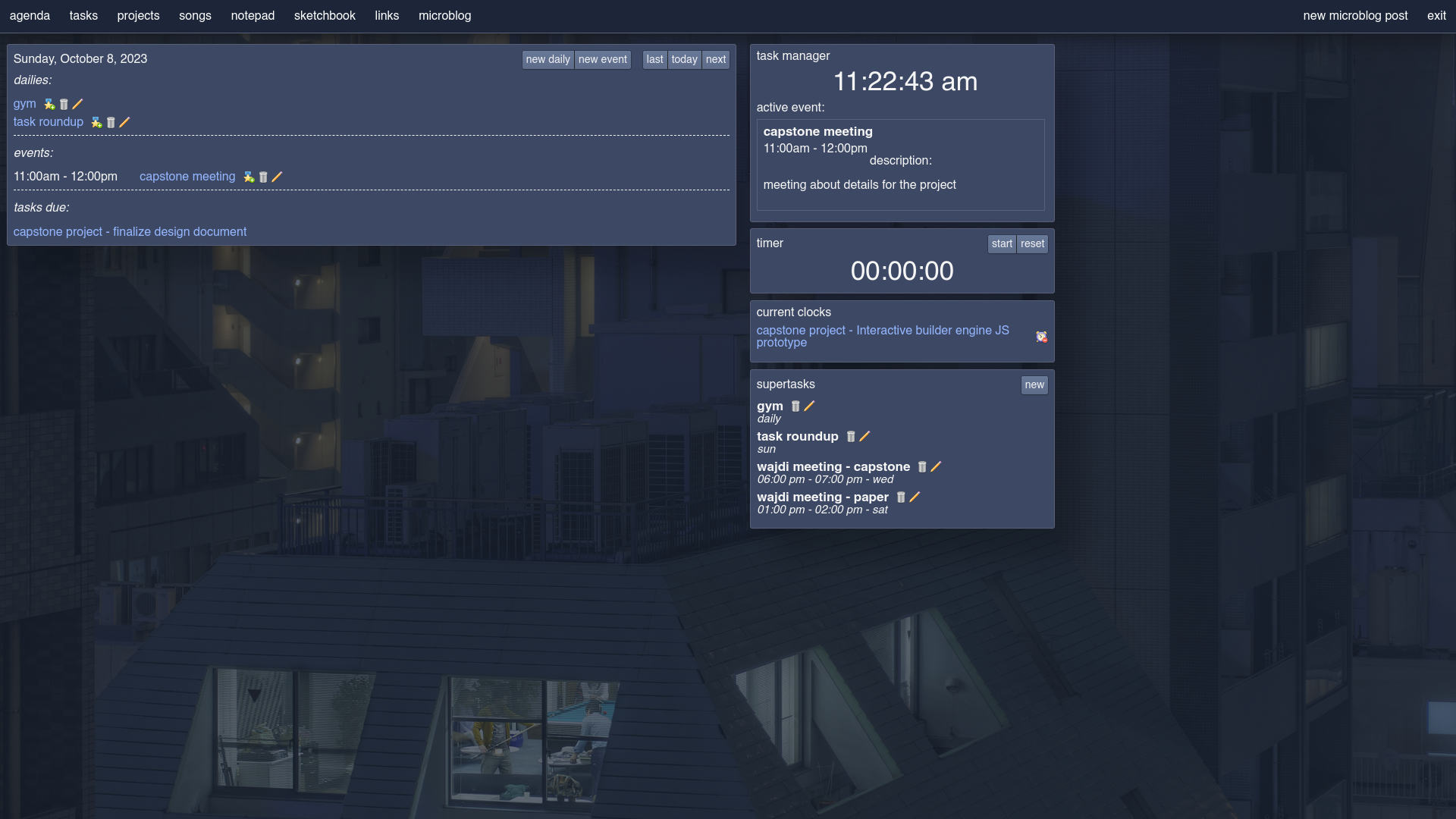The width and height of the screenshot is (1456, 819).
Task: Stop the capstone project clock via its icon
Action: [x=1042, y=337]
